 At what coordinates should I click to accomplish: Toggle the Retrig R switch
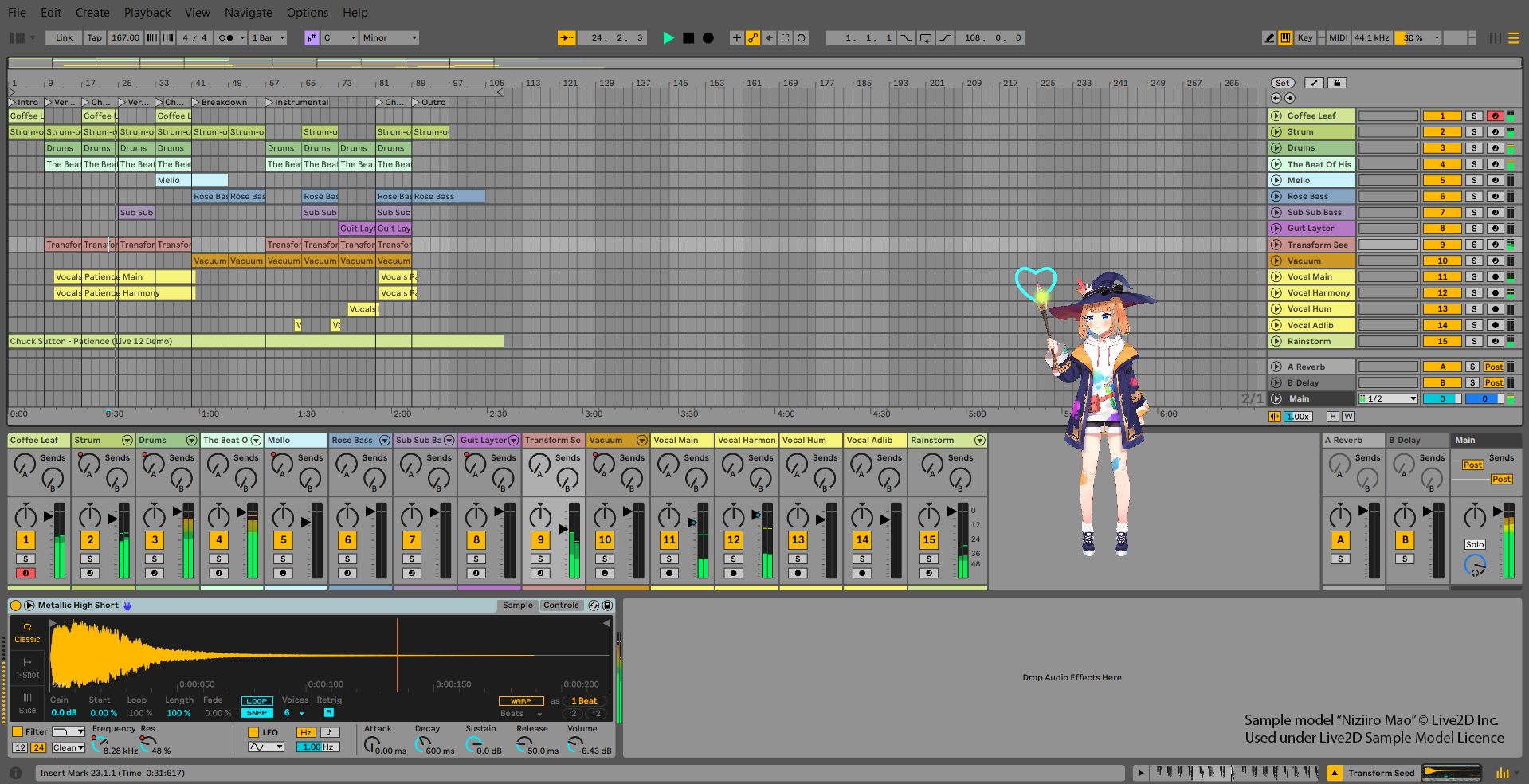click(328, 712)
